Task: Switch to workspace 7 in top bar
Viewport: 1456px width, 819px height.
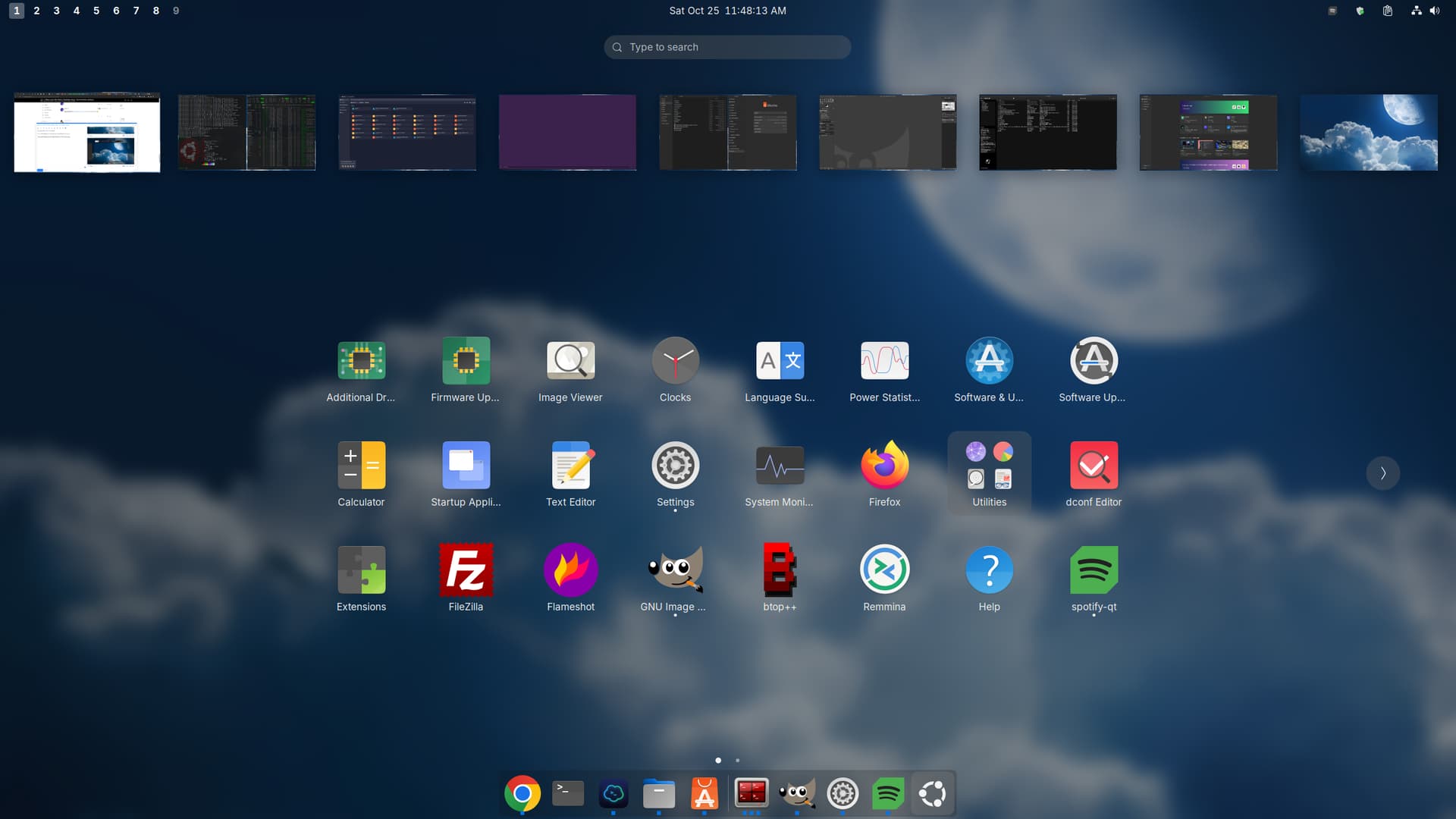Action: tap(136, 11)
